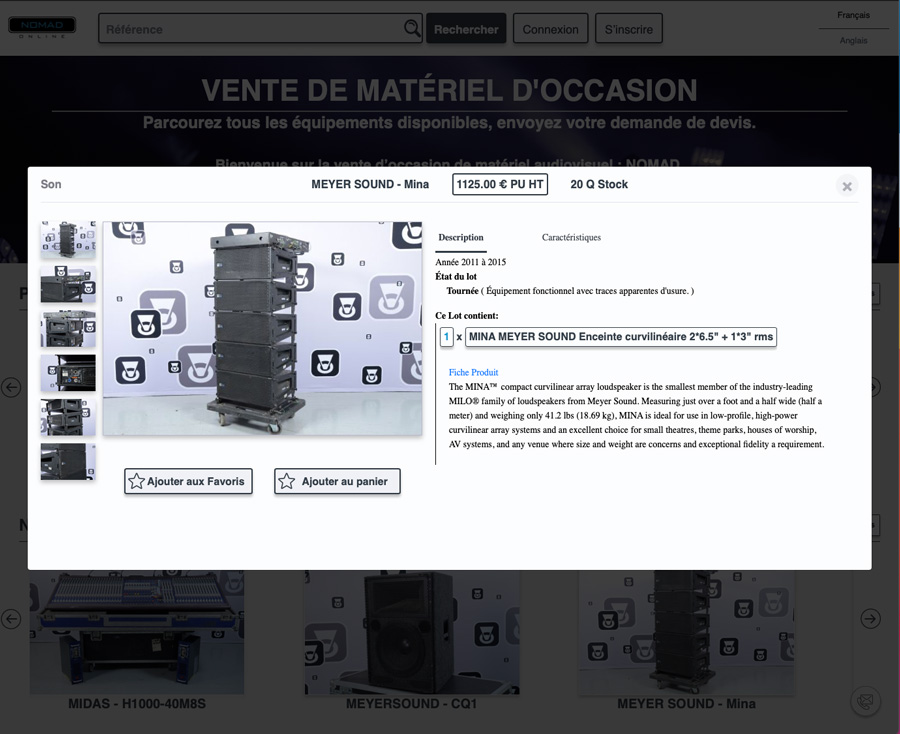Click the magnifier icon in the search field

tap(412, 28)
